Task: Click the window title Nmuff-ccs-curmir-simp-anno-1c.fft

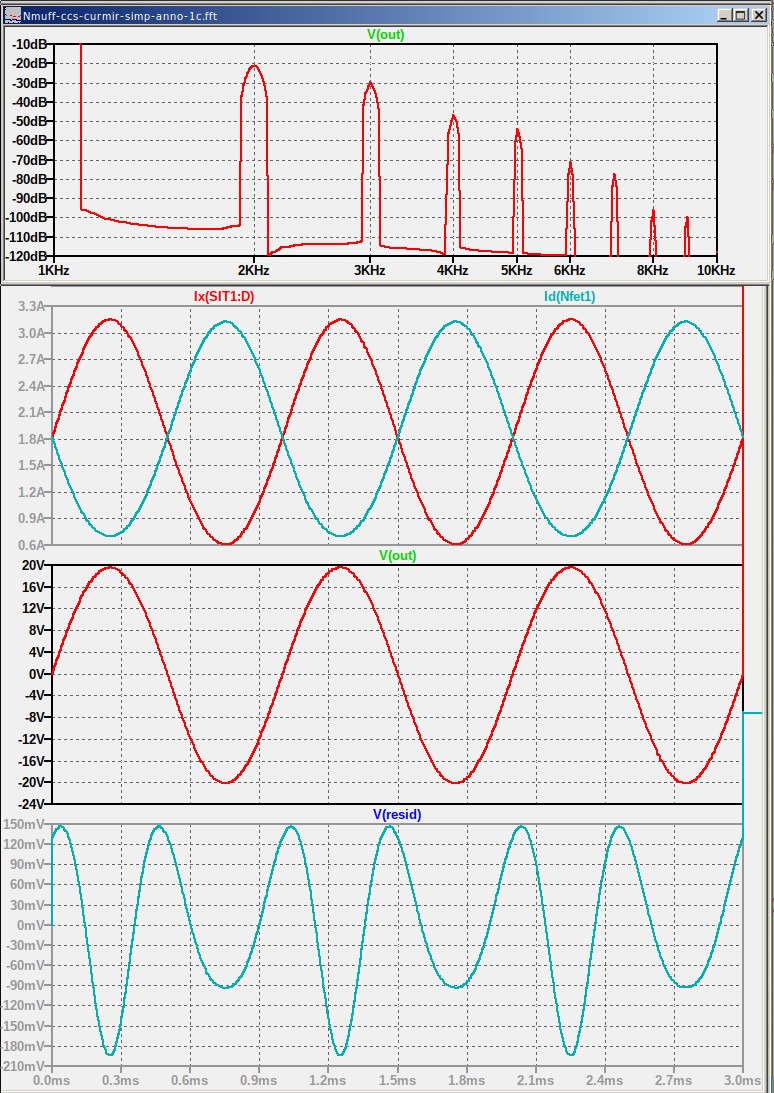Action: point(120,15)
